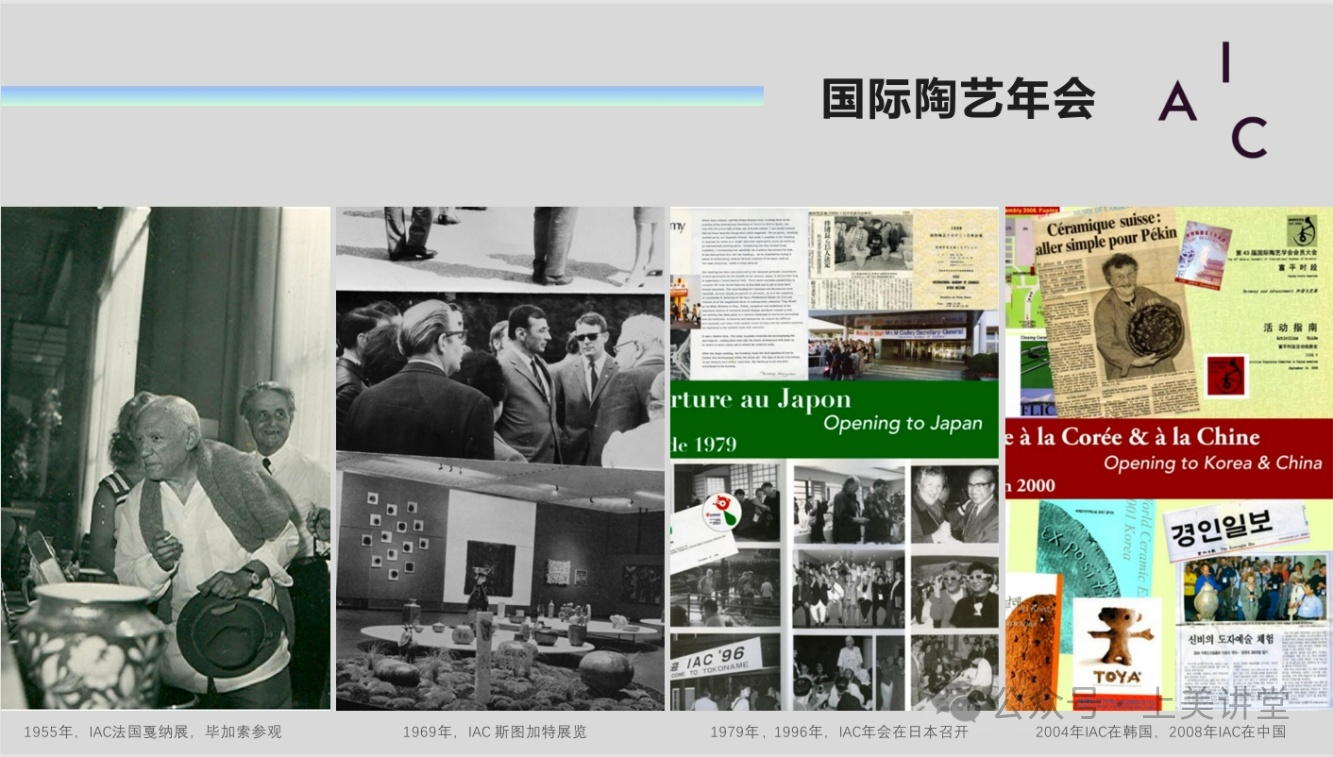Click caption 1969年，IAC 斯图加特展览
1333x757 pixels.
495,732
